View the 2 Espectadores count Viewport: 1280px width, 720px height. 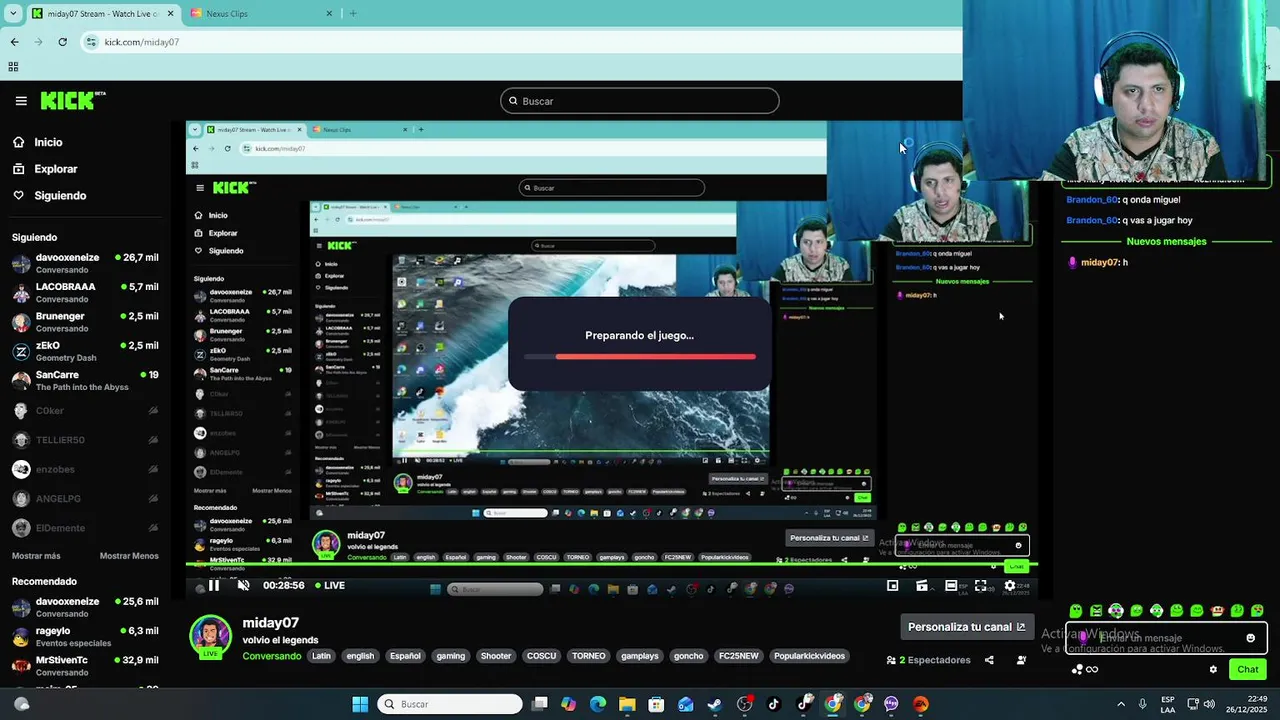(x=929, y=660)
